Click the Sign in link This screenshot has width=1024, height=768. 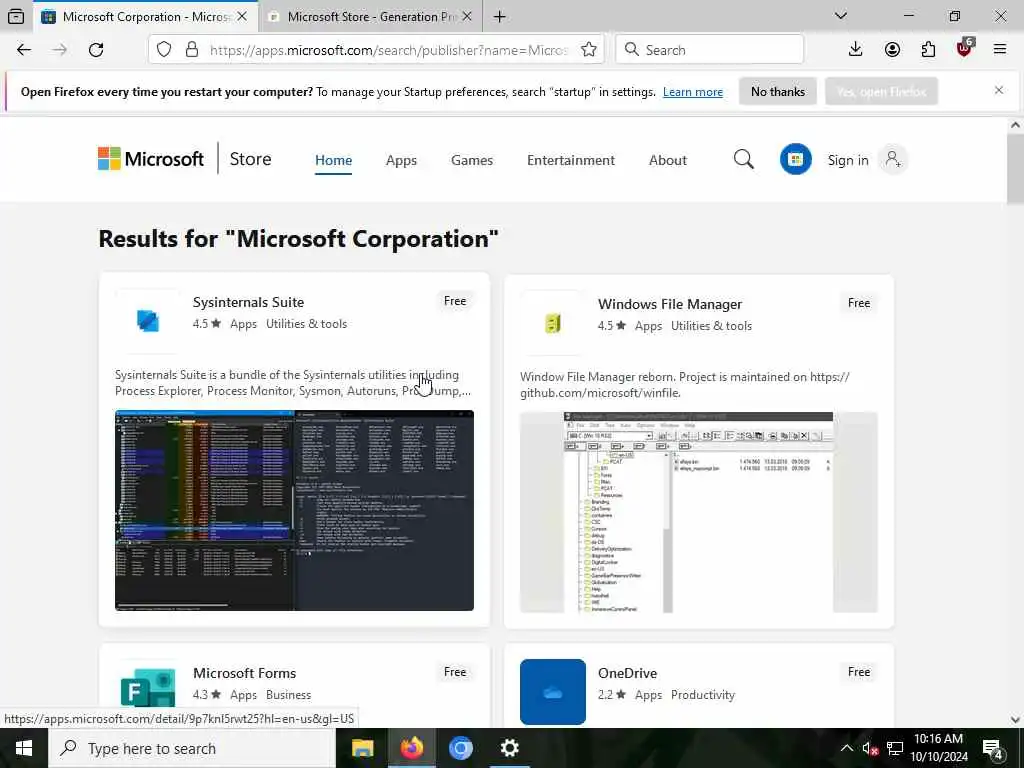click(848, 160)
